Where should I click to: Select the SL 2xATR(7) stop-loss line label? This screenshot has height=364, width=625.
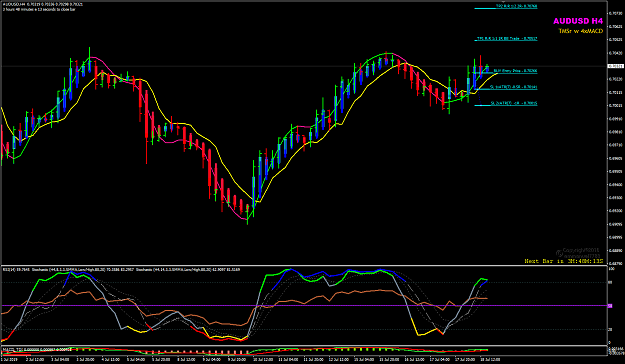click(514, 103)
